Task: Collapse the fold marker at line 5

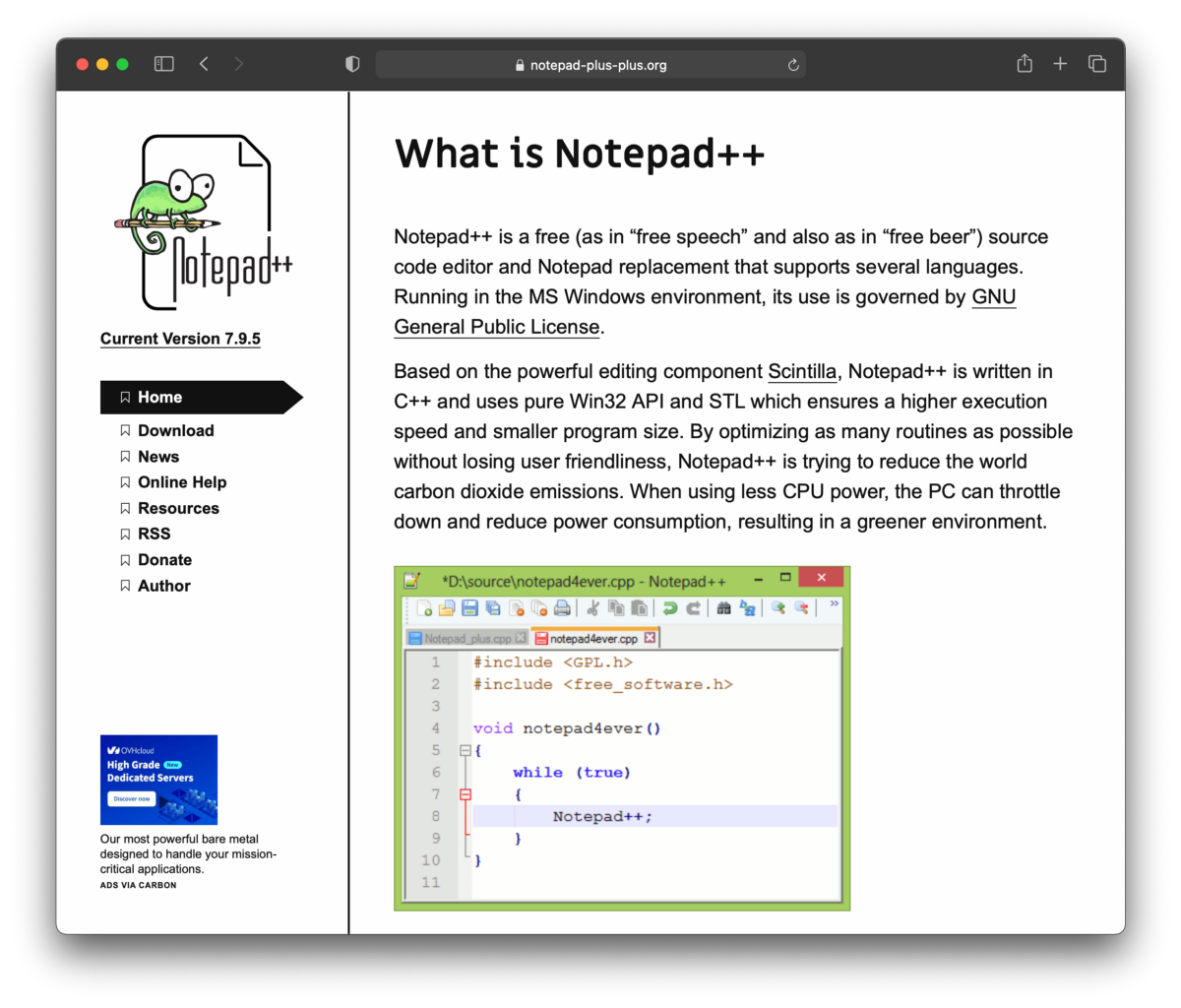Action: point(466,750)
